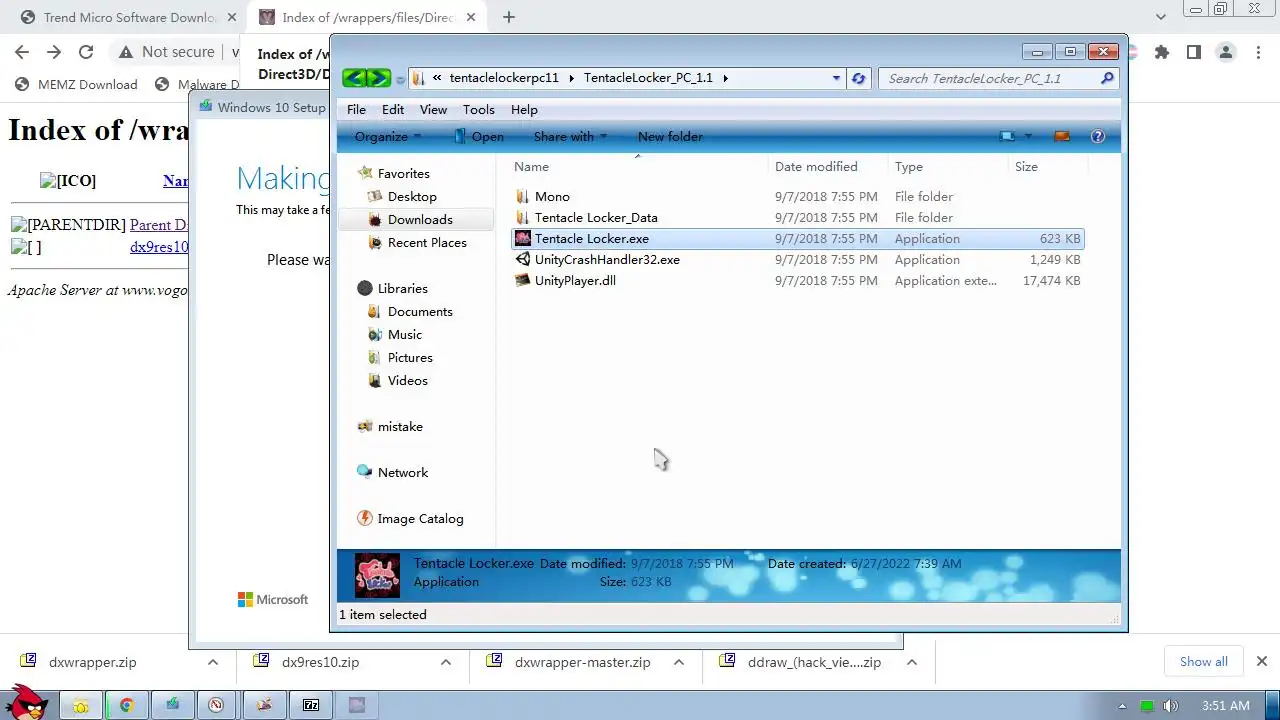Open the Videos library
Screen dimensions: 1280x720
pos(407,381)
